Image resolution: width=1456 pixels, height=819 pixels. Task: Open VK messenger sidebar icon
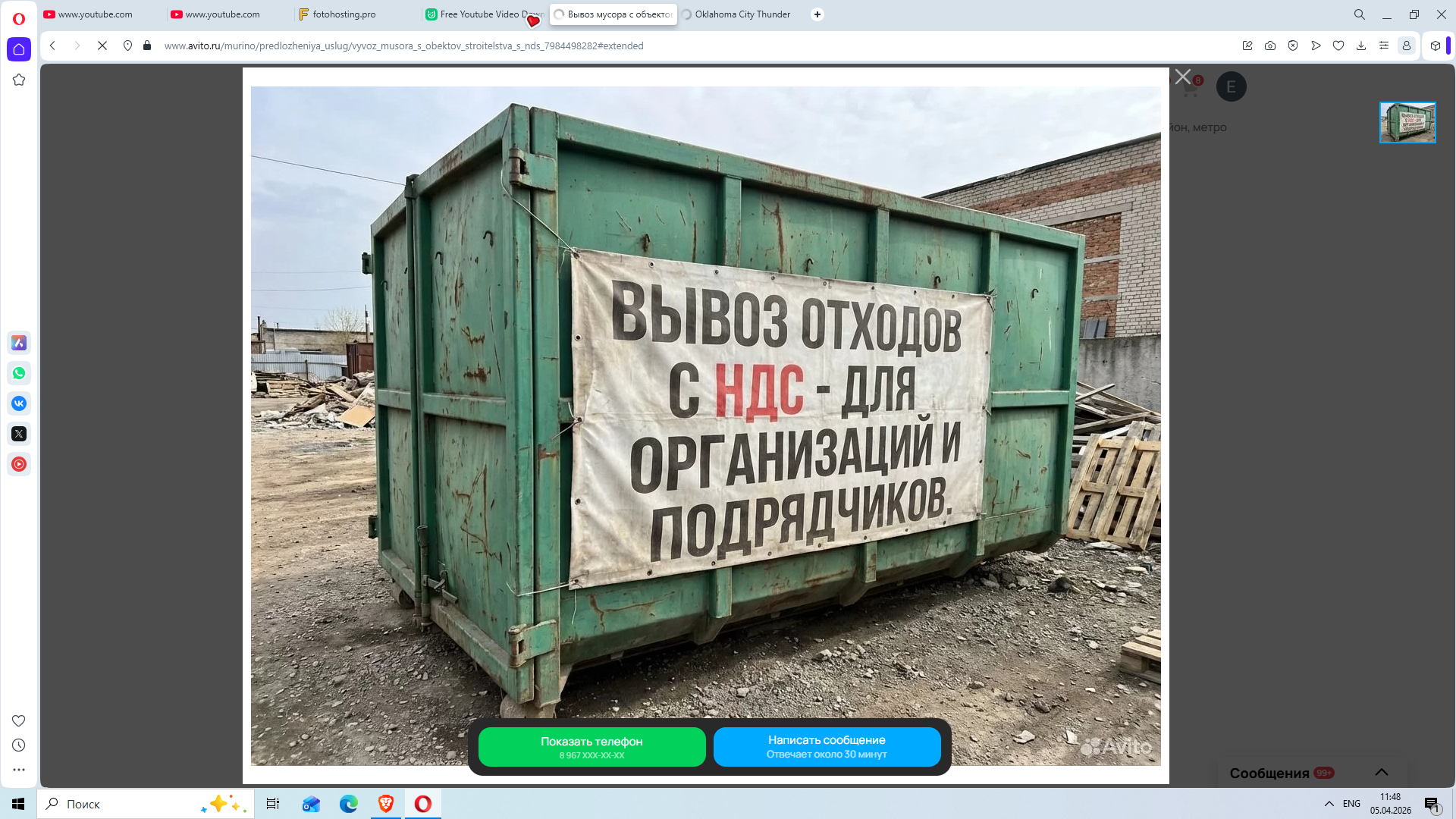pos(19,403)
